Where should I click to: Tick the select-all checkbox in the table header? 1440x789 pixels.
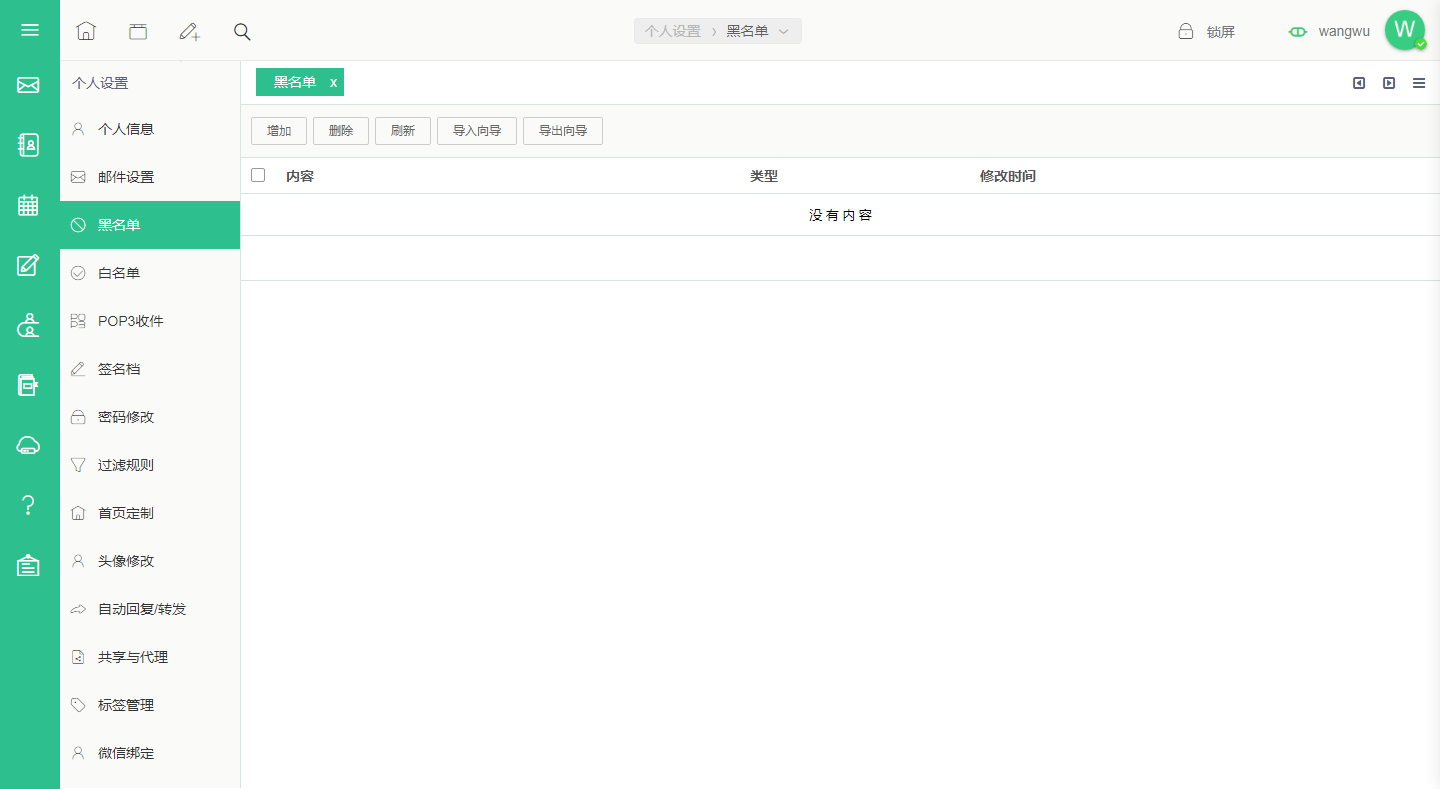[x=258, y=175]
